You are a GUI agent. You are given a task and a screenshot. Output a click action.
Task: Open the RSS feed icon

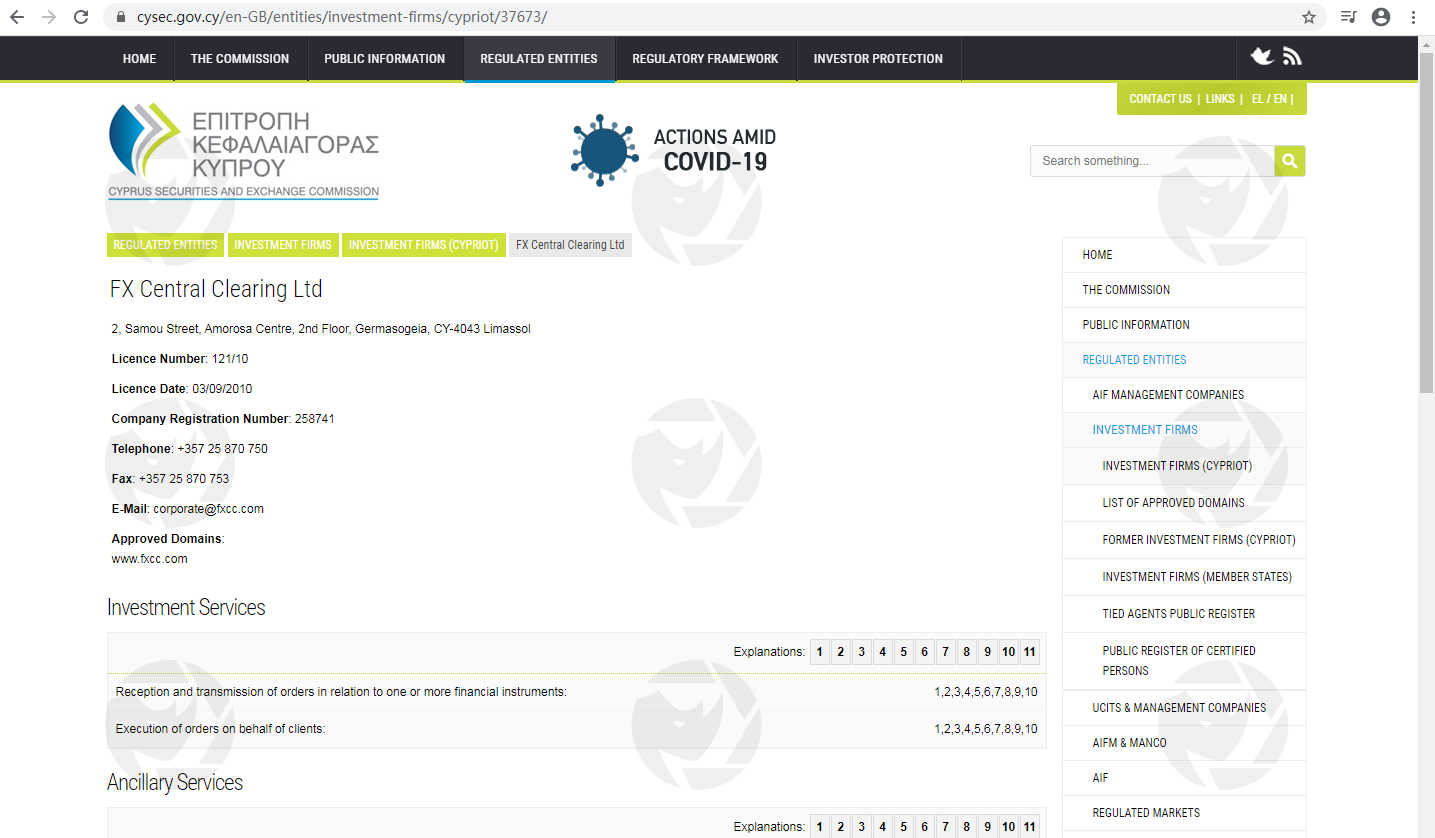click(1292, 57)
